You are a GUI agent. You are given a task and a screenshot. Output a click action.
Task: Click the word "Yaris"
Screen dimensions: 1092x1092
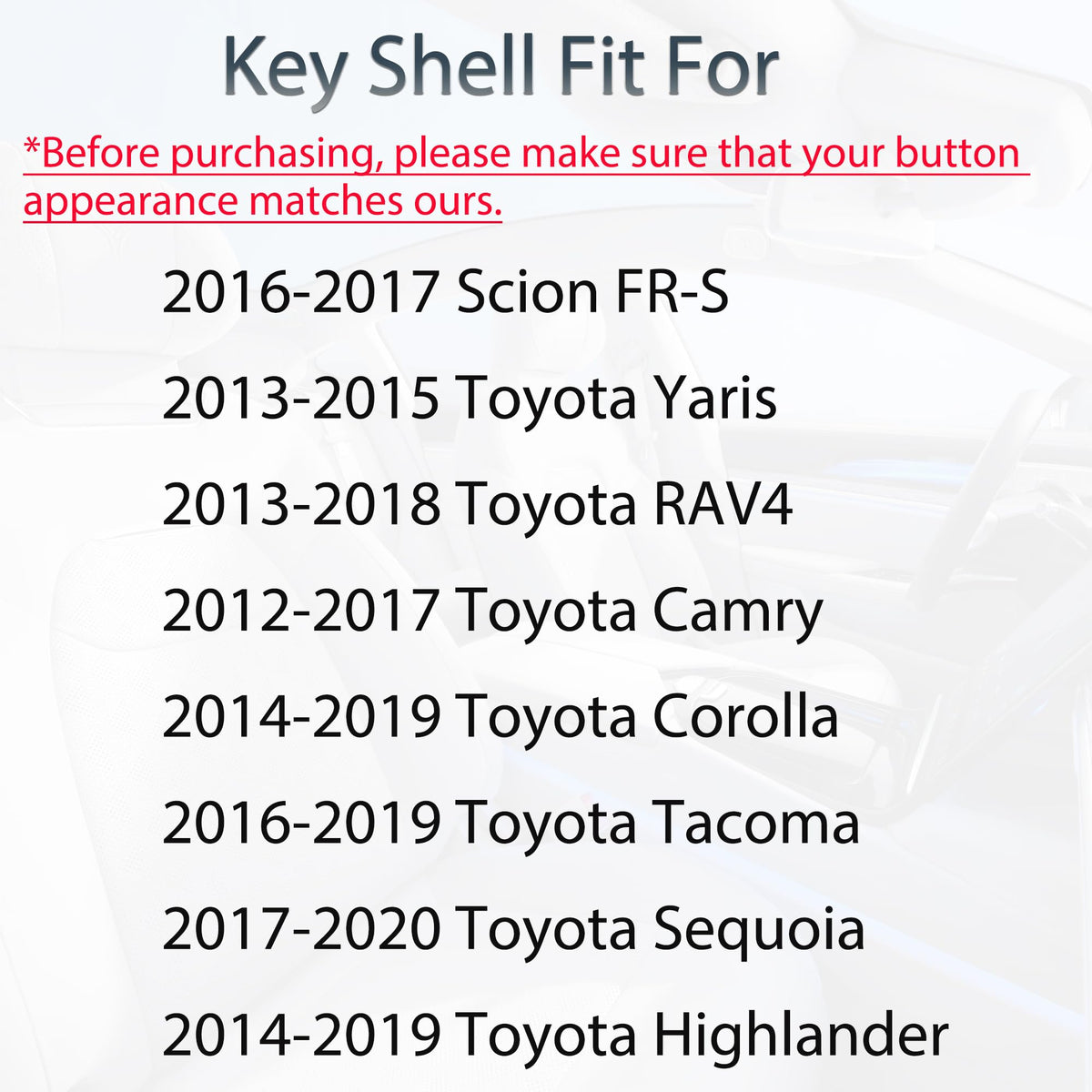pyautogui.click(x=714, y=399)
